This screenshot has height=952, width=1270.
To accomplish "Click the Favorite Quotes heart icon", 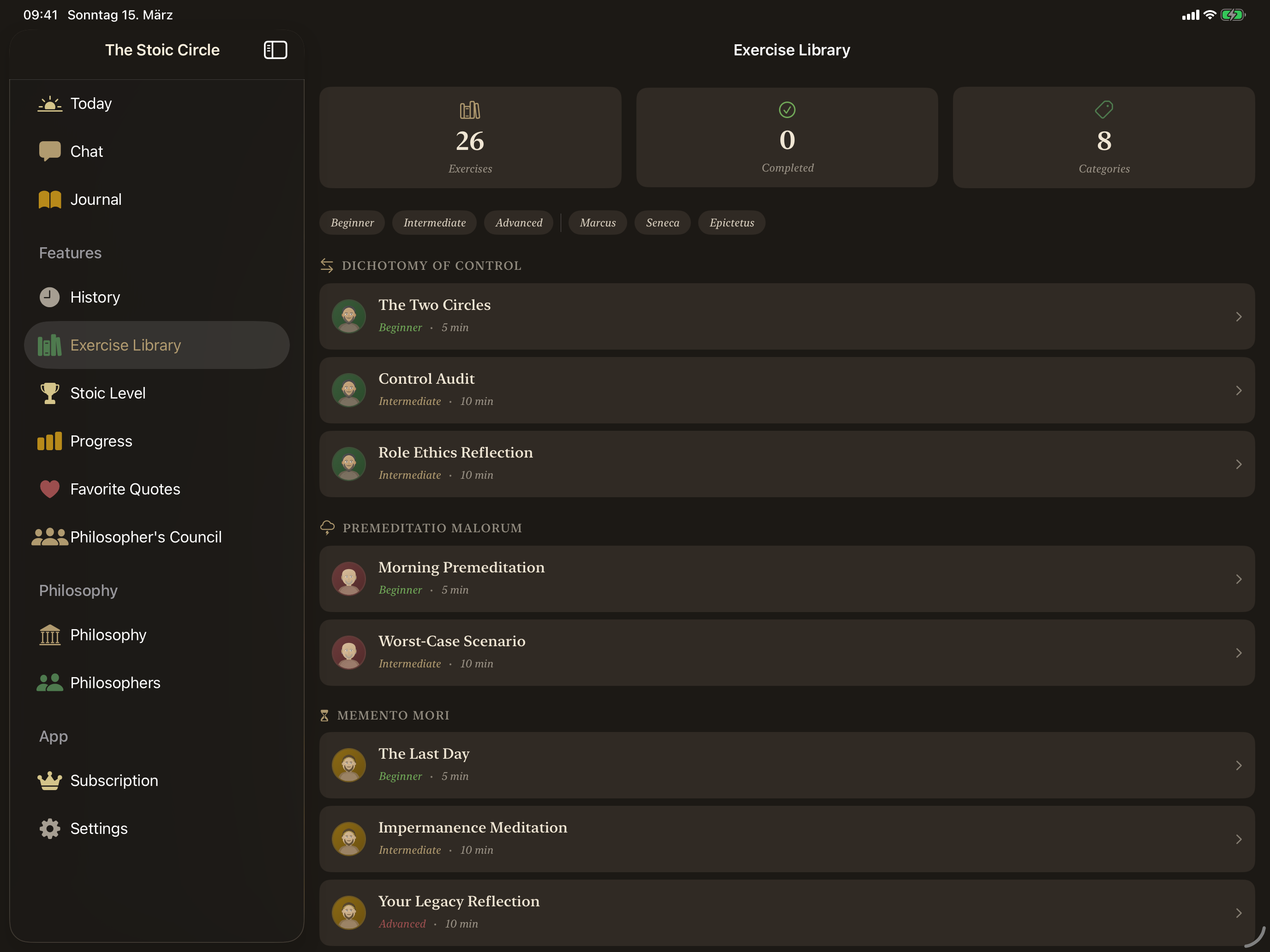I will click(49, 489).
